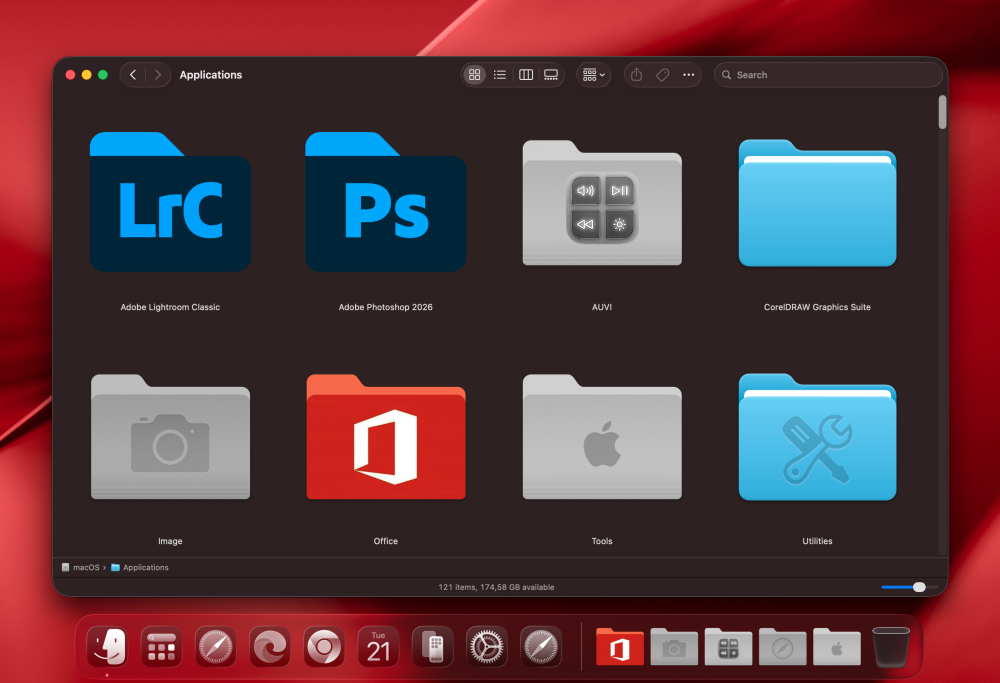This screenshot has height=683, width=1000.
Task: Open the Apple logo folder stack in Dock
Action: pyautogui.click(x=837, y=647)
